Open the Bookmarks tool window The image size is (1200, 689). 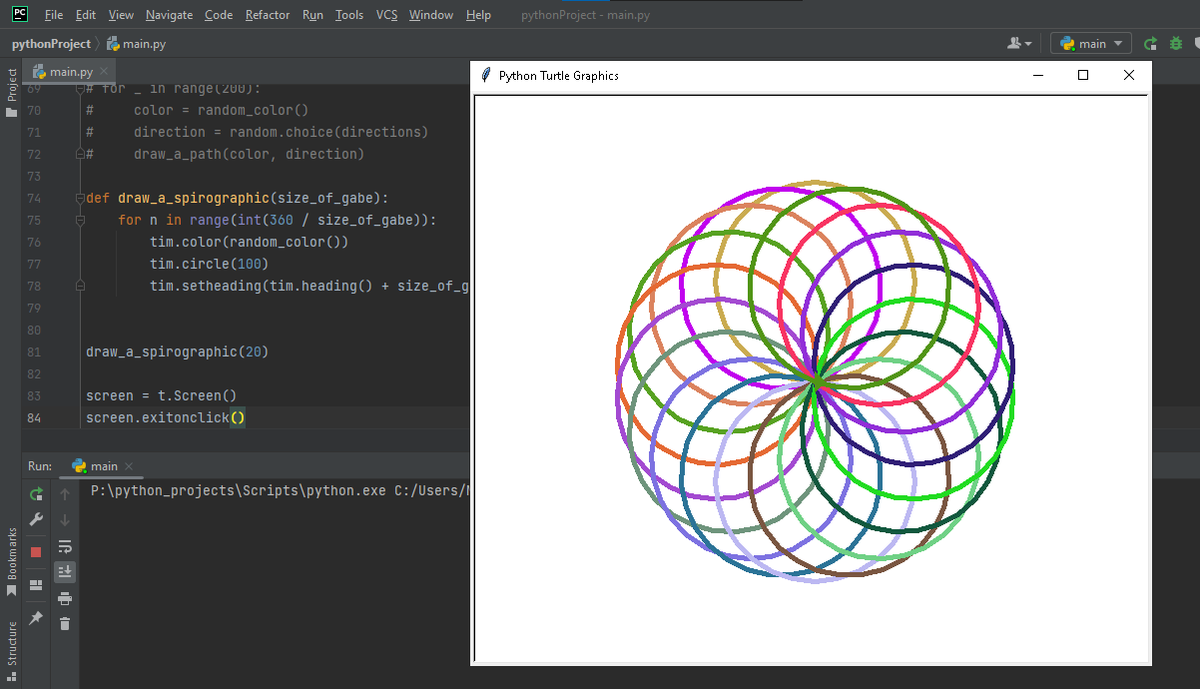click(11, 561)
